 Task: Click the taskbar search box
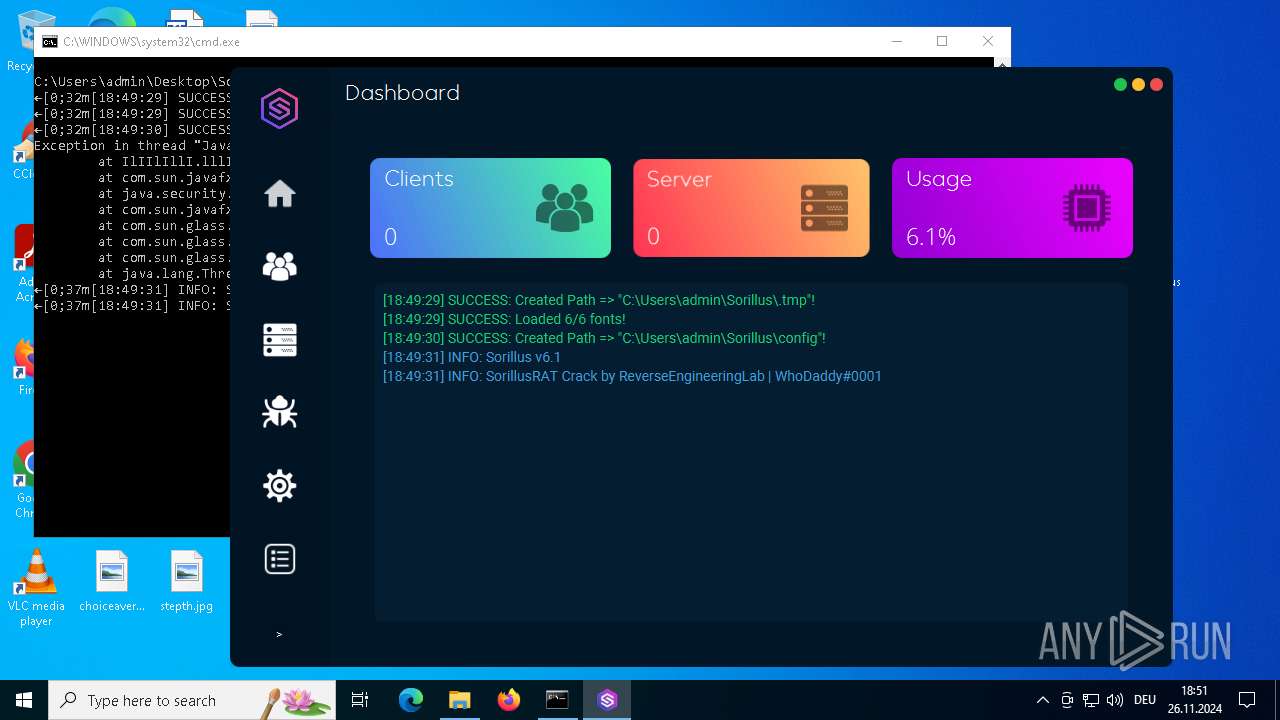[192, 700]
